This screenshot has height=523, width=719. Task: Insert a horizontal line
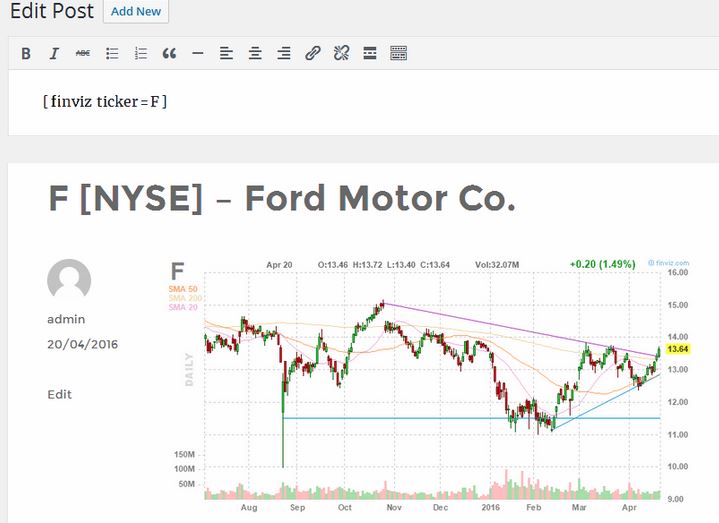tap(198, 53)
